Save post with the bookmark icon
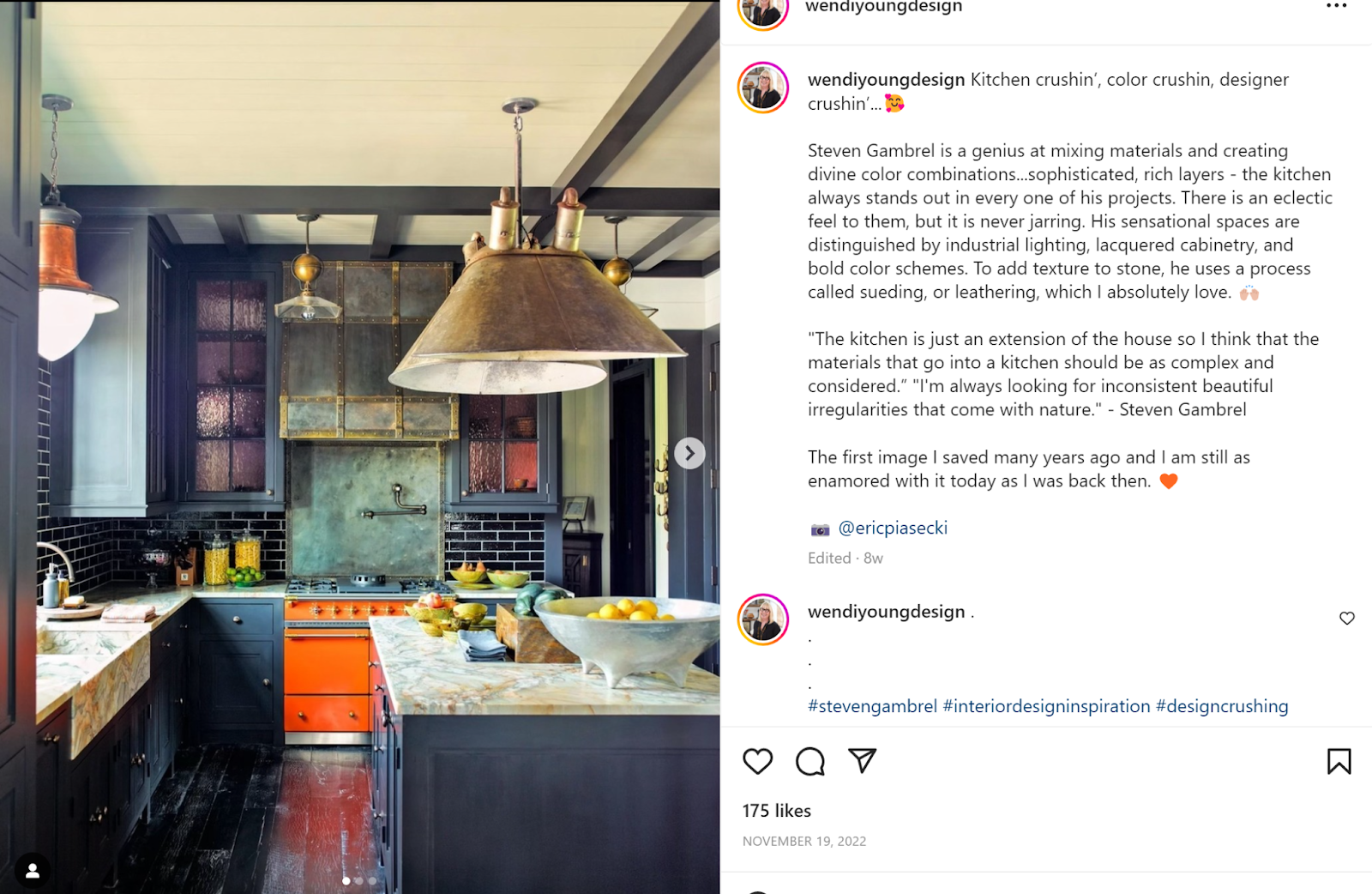This screenshot has width=1372, height=894. coord(1339,761)
